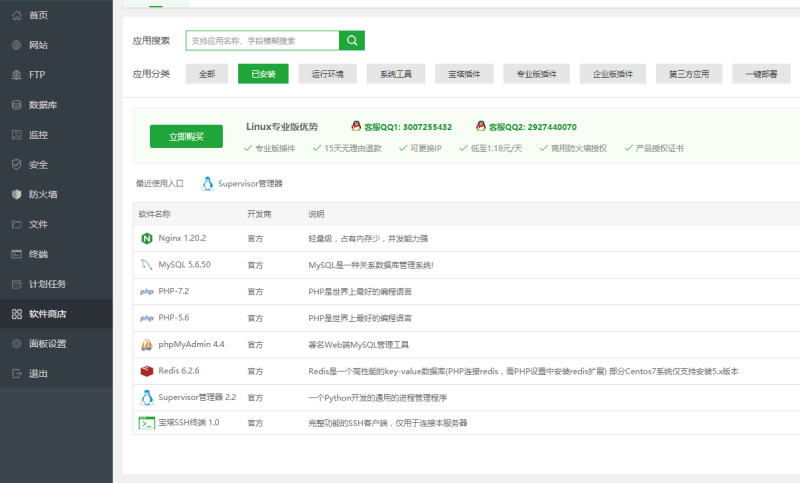Click the 宝塔SSH终端 terminal icon
The height and width of the screenshot is (483, 800).
pos(147,423)
